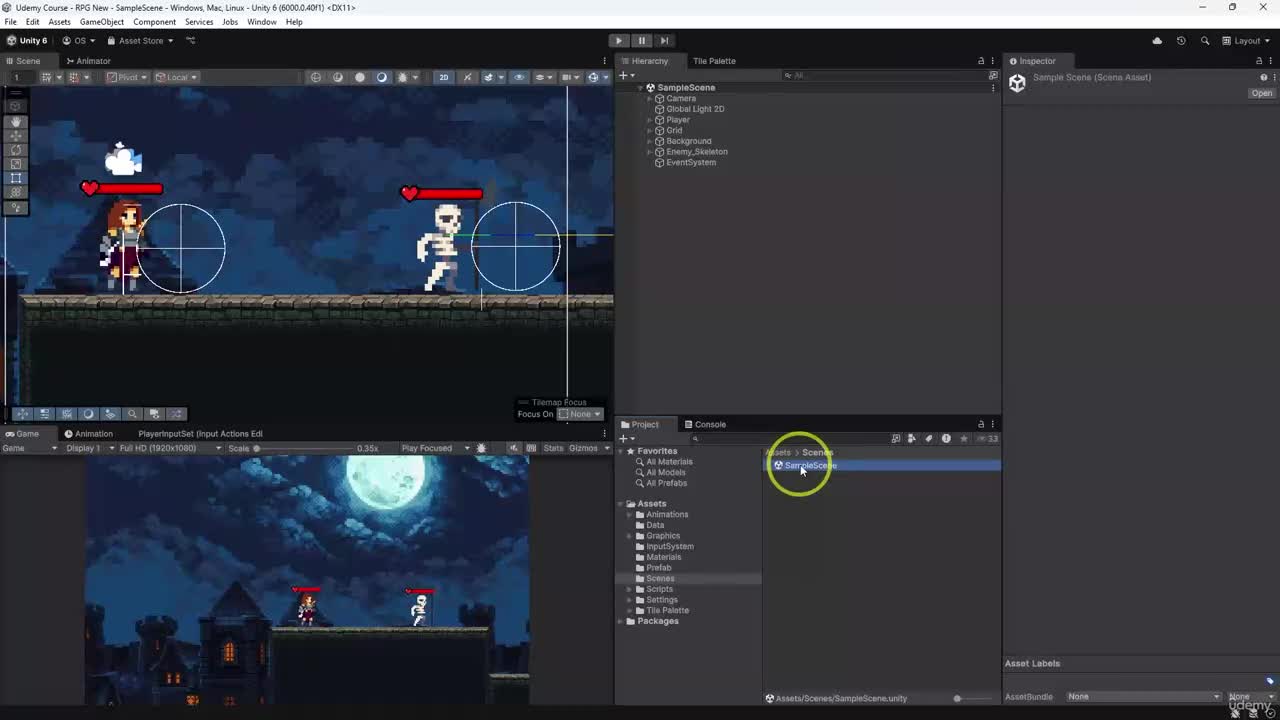Image resolution: width=1280 pixels, height=720 pixels.
Task: Open Inspector help icon for Sample Scene
Action: [x=1264, y=78]
